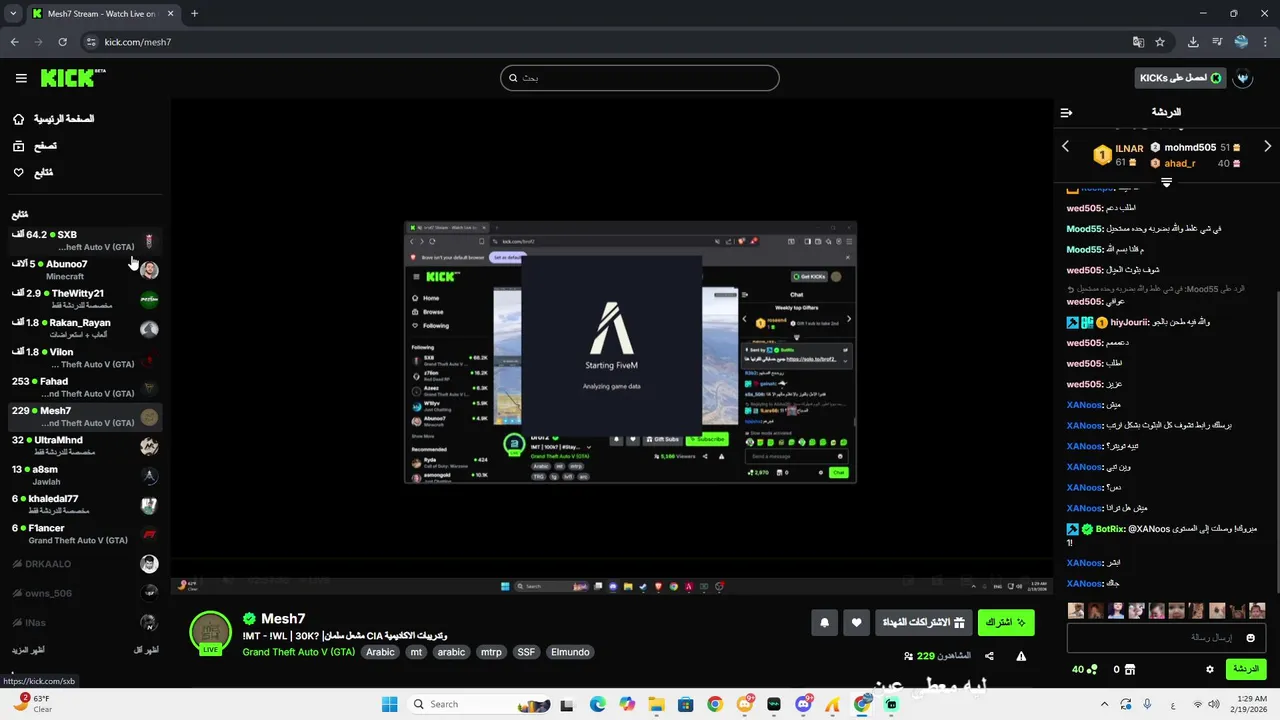Click the Grand Theft Auto V category link
1280x720 pixels.
coord(299,652)
